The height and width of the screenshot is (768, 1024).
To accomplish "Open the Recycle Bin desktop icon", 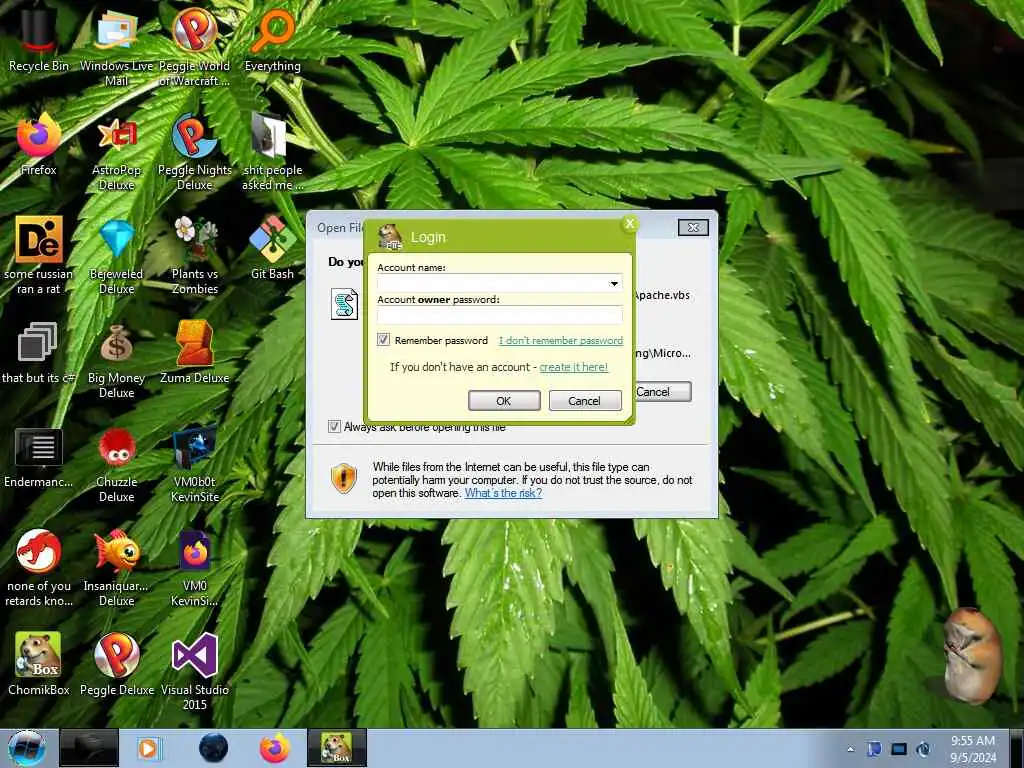I will pyautogui.click(x=38, y=37).
